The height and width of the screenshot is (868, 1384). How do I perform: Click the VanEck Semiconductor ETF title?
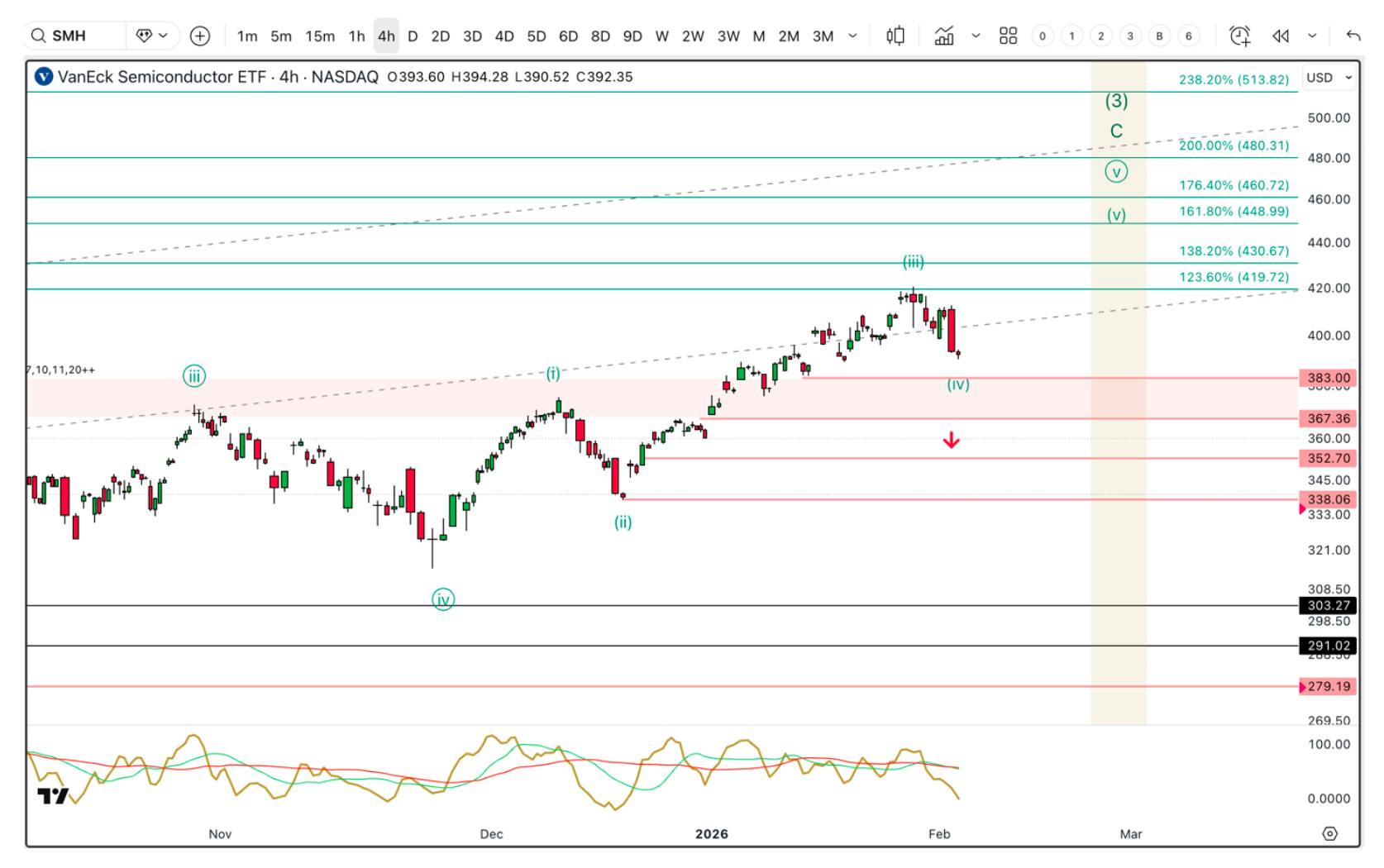point(161,77)
